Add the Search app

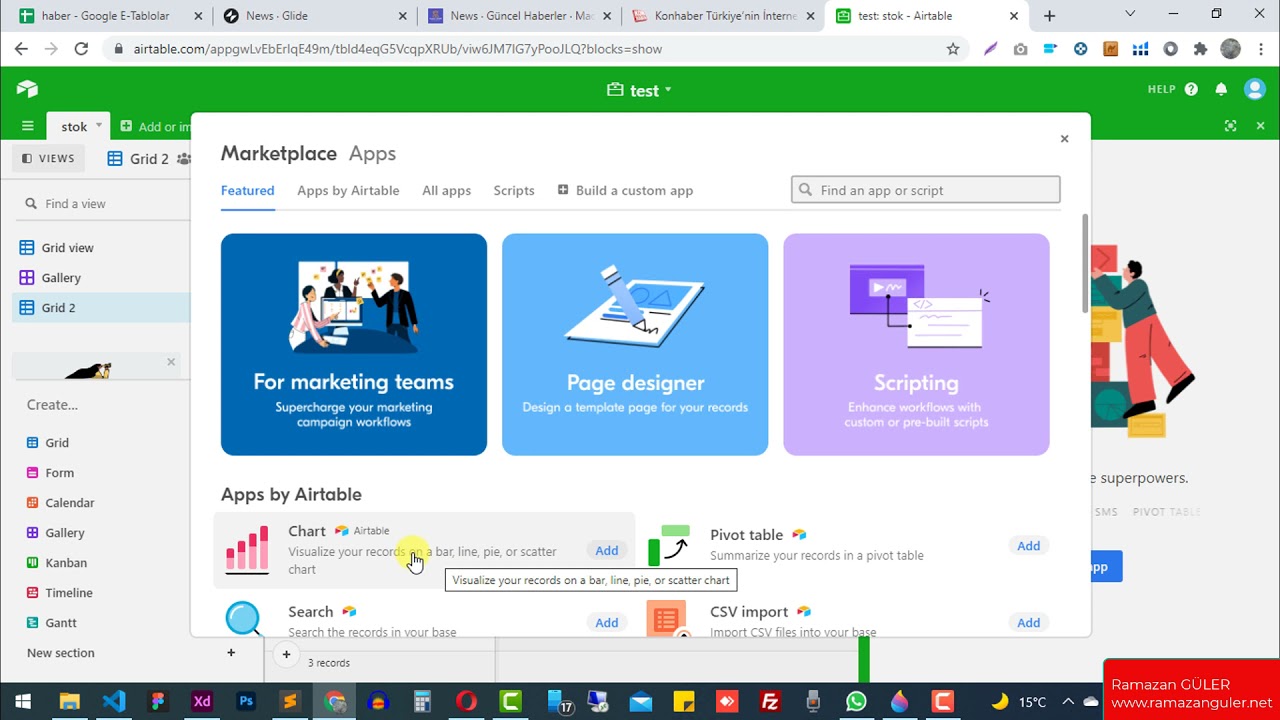[607, 622]
